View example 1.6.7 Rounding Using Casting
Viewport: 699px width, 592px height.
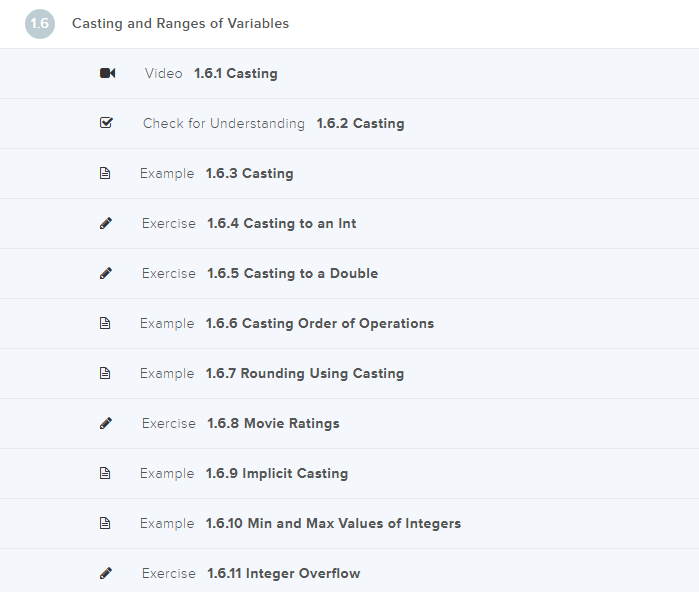pos(304,373)
